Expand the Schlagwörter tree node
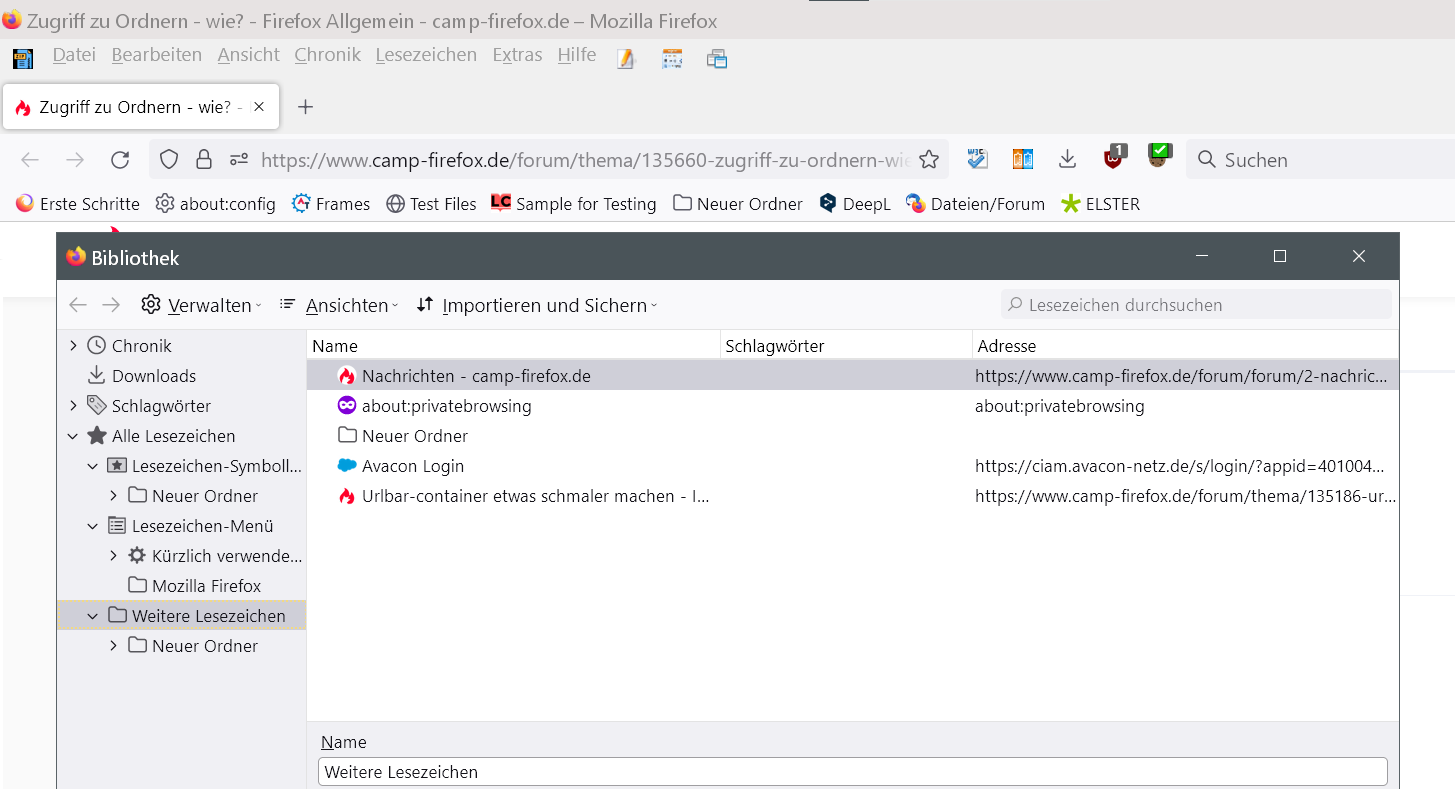The image size is (1455, 789). (x=73, y=406)
